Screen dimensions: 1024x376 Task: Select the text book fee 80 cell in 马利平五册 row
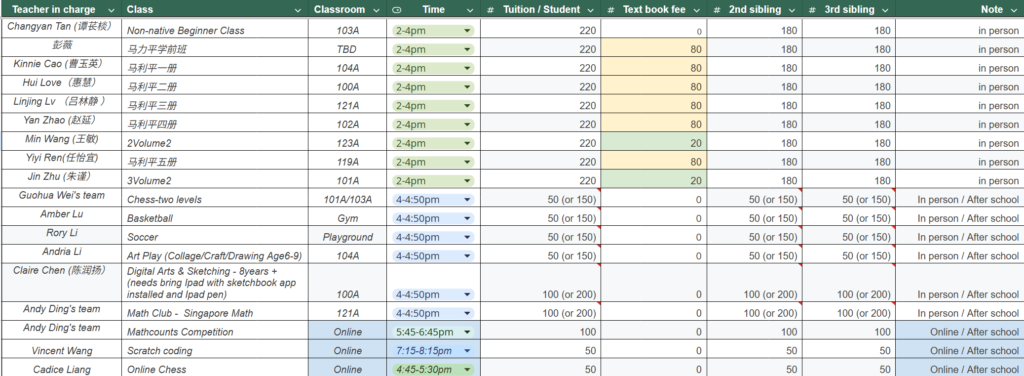point(654,161)
